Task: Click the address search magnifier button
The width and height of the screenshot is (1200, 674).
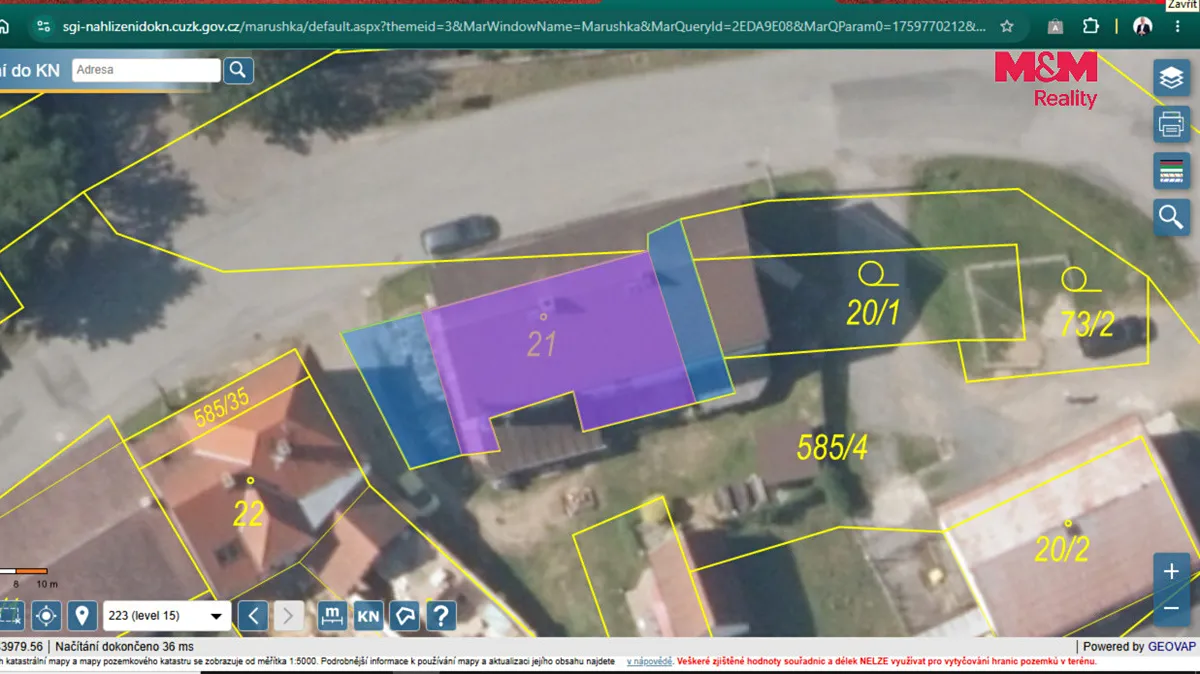Action: (x=238, y=70)
